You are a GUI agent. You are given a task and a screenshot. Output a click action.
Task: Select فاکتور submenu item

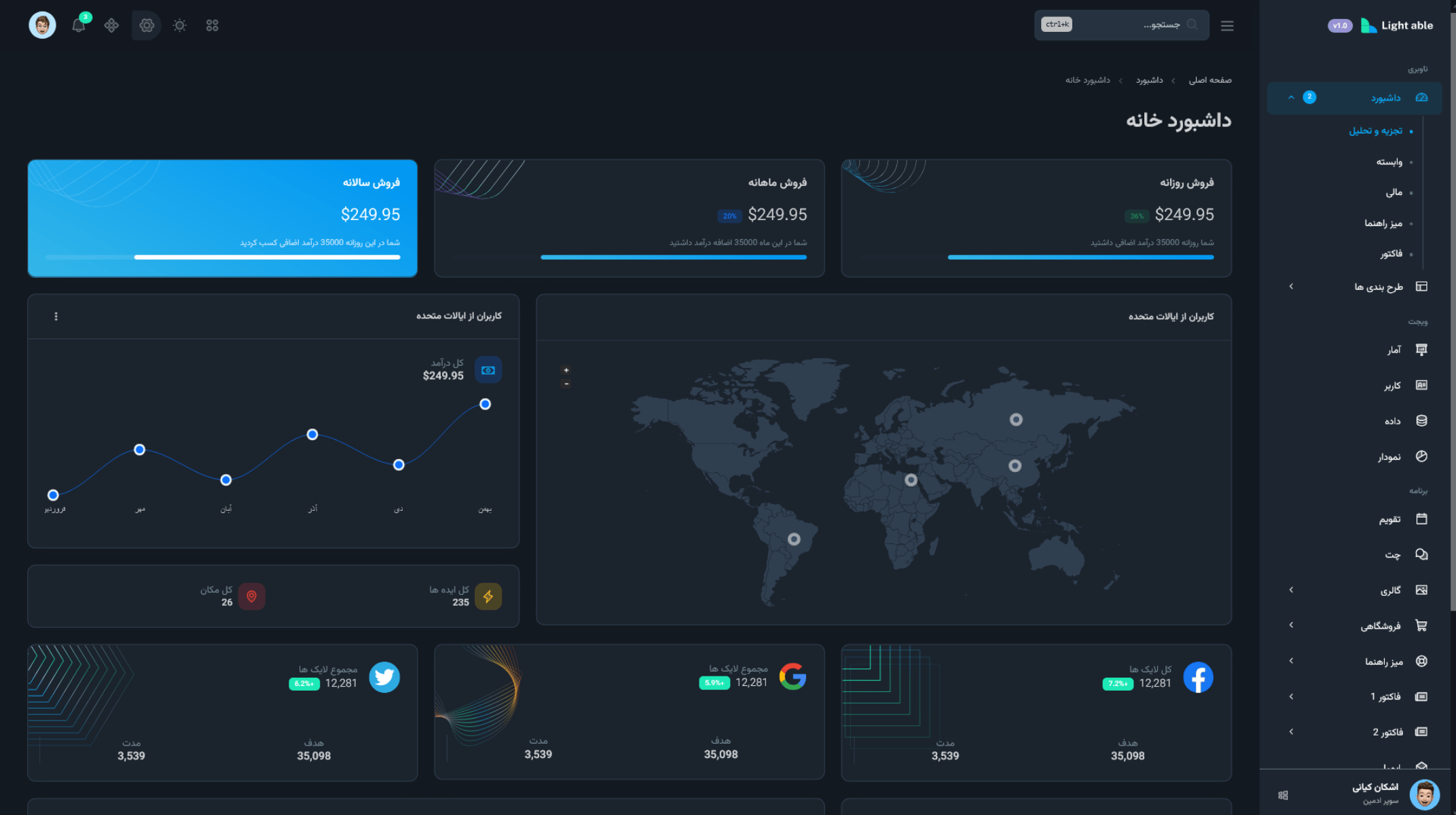coord(1391,254)
